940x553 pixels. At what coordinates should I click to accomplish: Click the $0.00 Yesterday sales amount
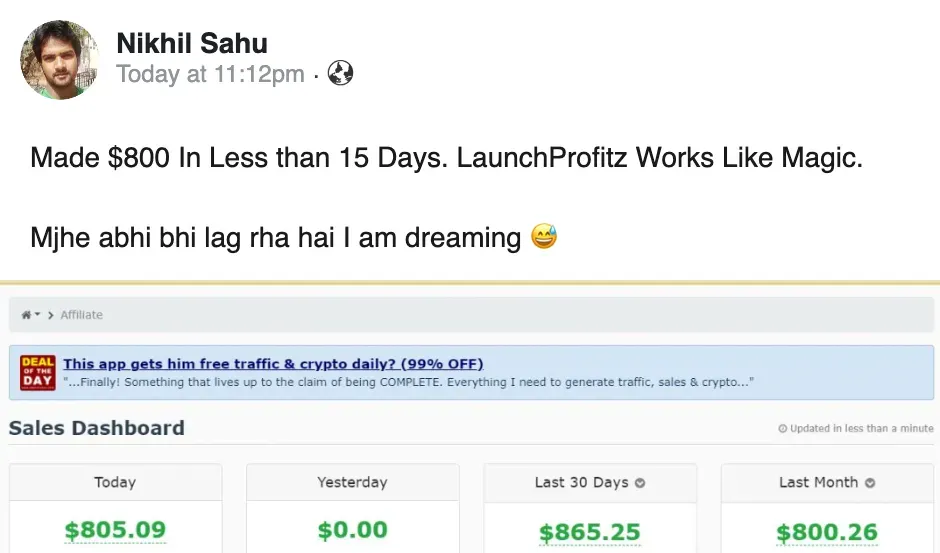point(352,530)
